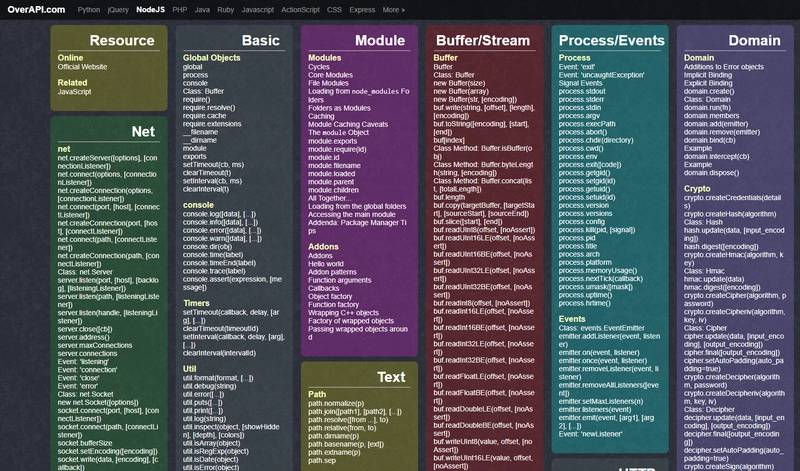
Task: Click setInterval(cb, ms) under Global Objects
Action: pyautogui.click(x=213, y=181)
